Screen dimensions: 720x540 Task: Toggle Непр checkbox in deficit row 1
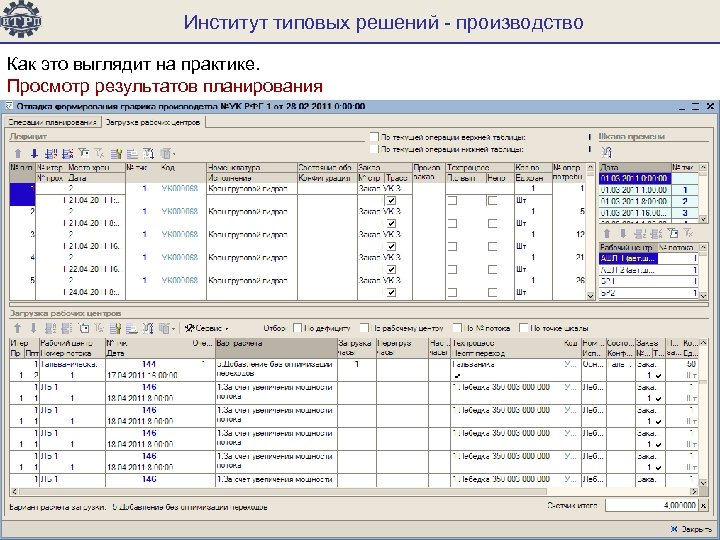492,201
